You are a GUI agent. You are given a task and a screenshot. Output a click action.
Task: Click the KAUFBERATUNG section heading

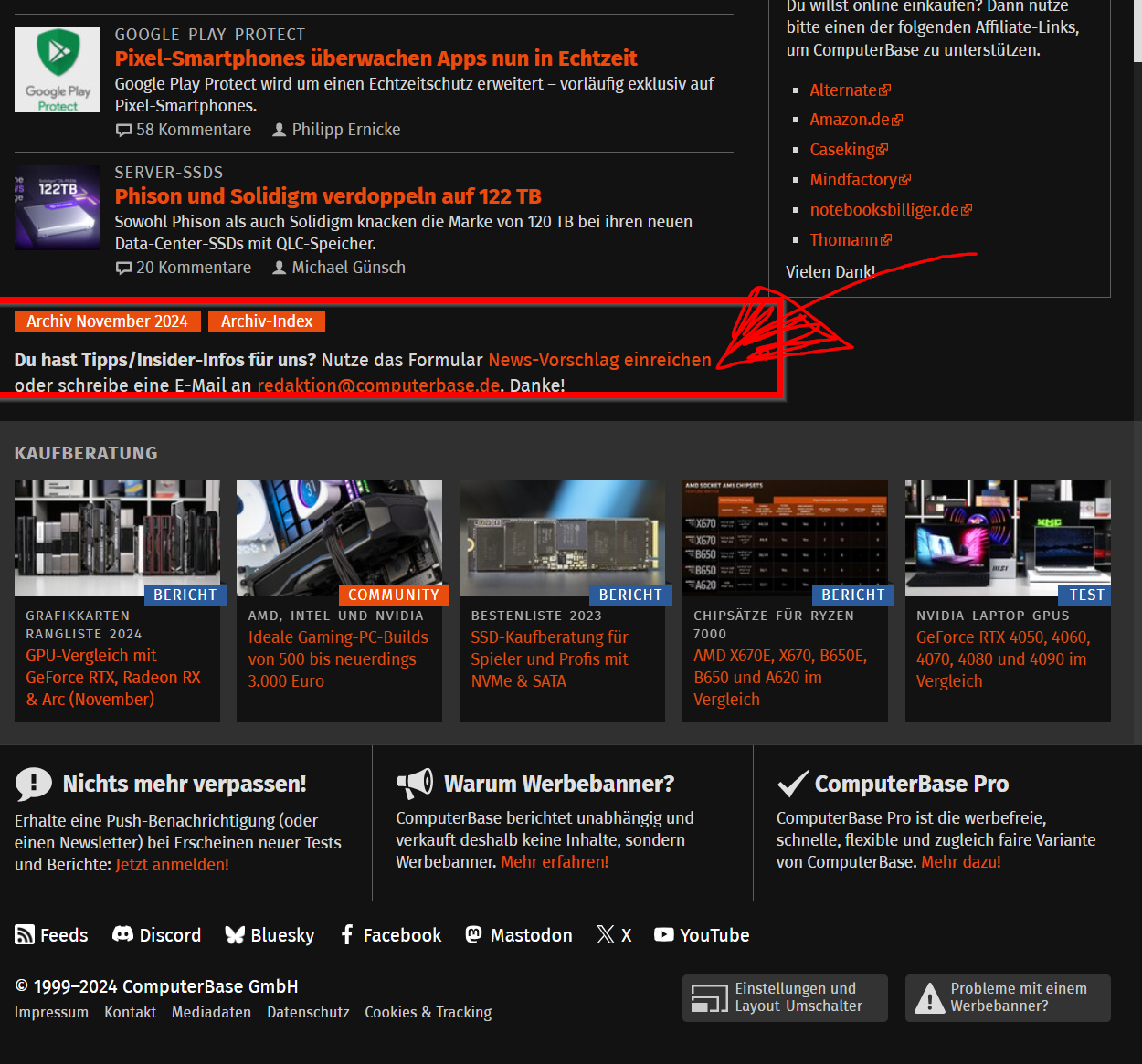(x=86, y=453)
